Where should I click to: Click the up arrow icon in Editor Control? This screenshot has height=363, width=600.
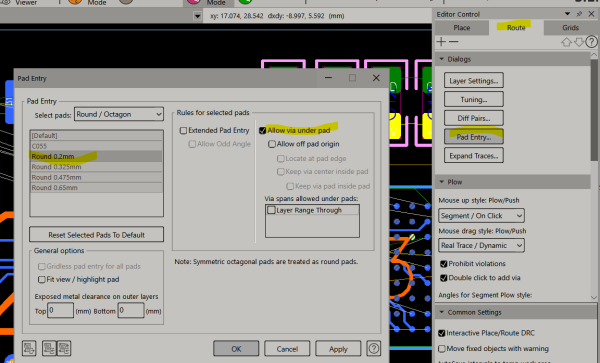(566, 42)
